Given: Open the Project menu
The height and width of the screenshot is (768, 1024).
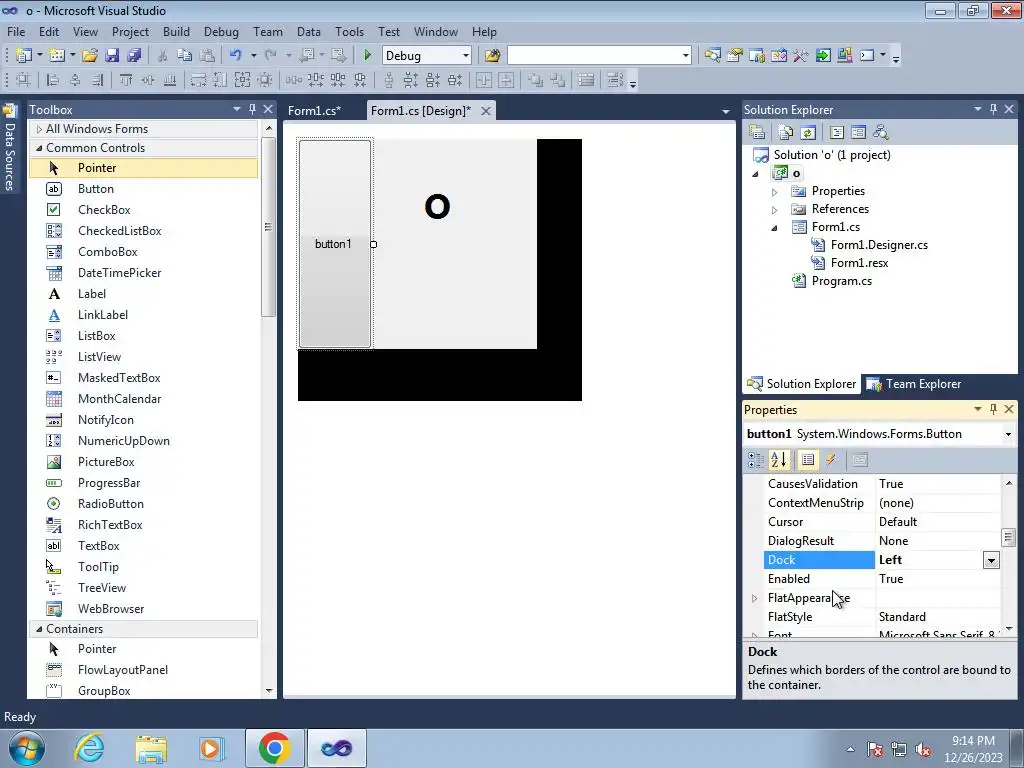Looking at the screenshot, I should (130, 31).
